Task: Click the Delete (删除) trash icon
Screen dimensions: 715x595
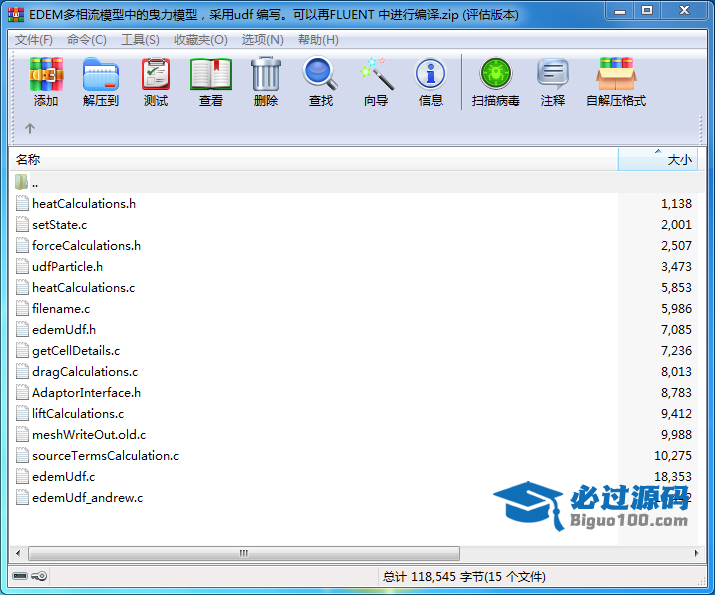Action: coord(265,82)
